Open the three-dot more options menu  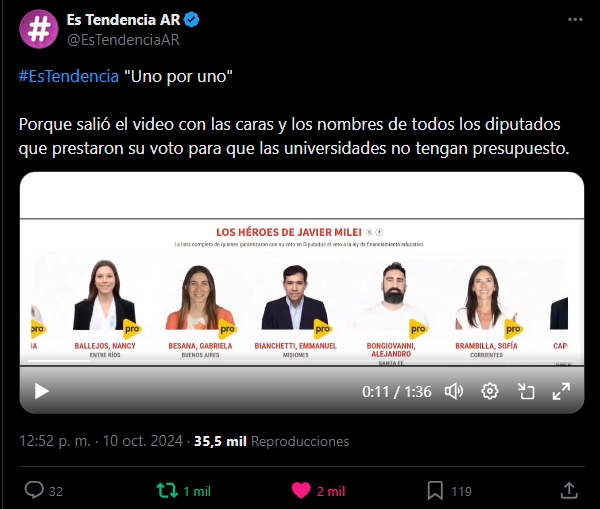pos(575,20)
